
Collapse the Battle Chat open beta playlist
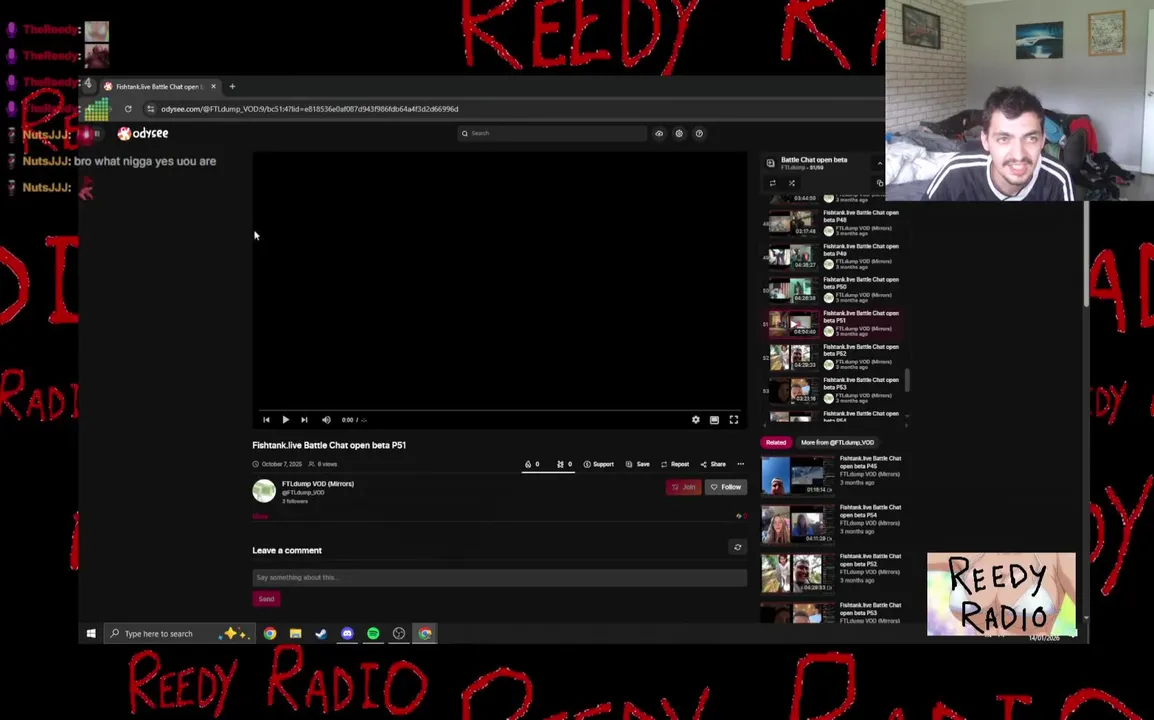tap(879, 163)
